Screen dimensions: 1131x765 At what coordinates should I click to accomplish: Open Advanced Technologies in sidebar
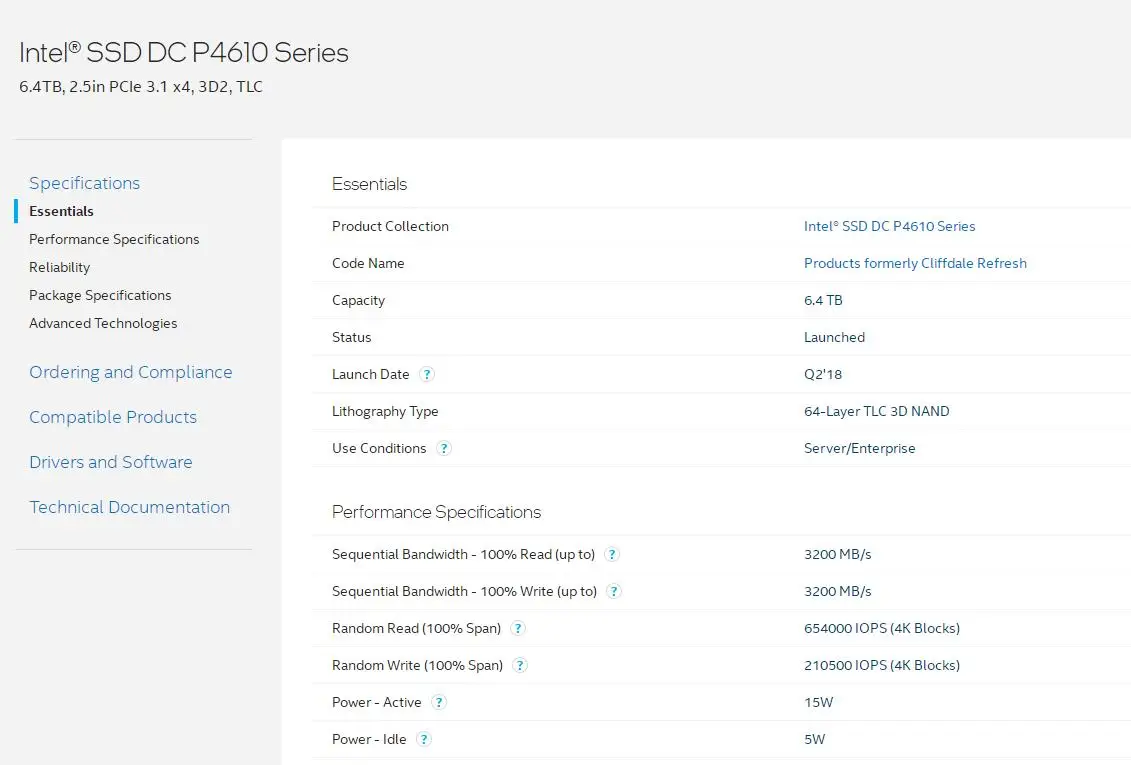click(103, 324)
